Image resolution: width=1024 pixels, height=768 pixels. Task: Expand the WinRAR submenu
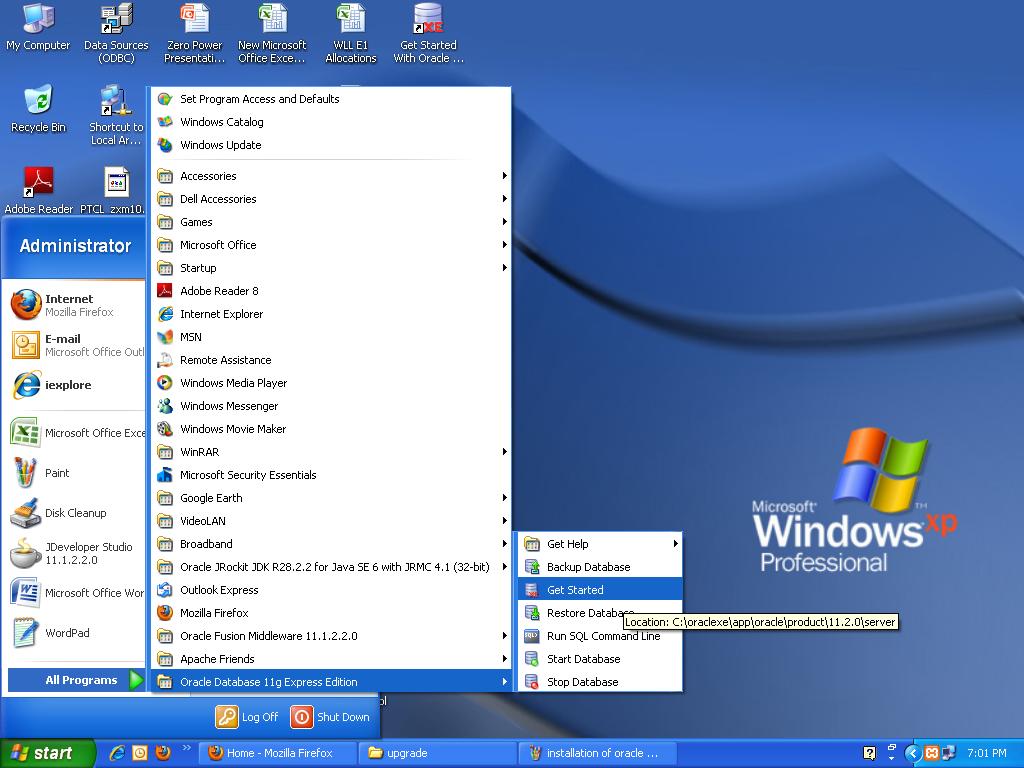[x=331, y=452]
